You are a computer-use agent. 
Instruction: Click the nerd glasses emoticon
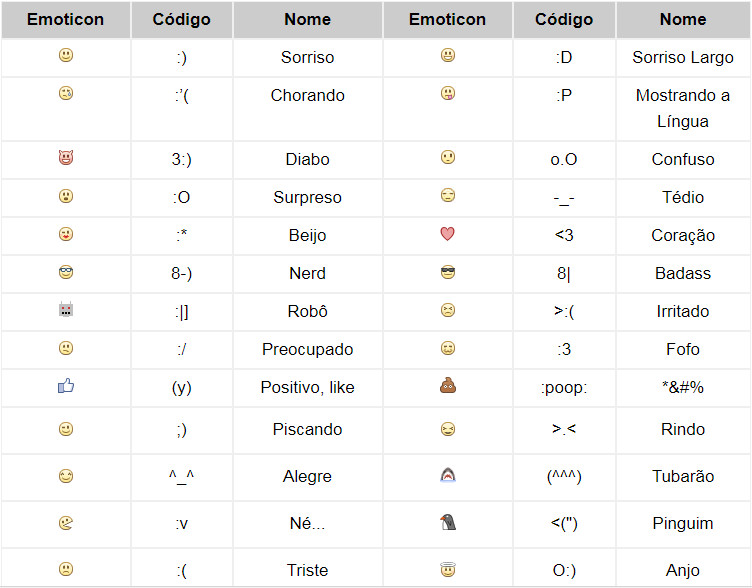(66, 272)
